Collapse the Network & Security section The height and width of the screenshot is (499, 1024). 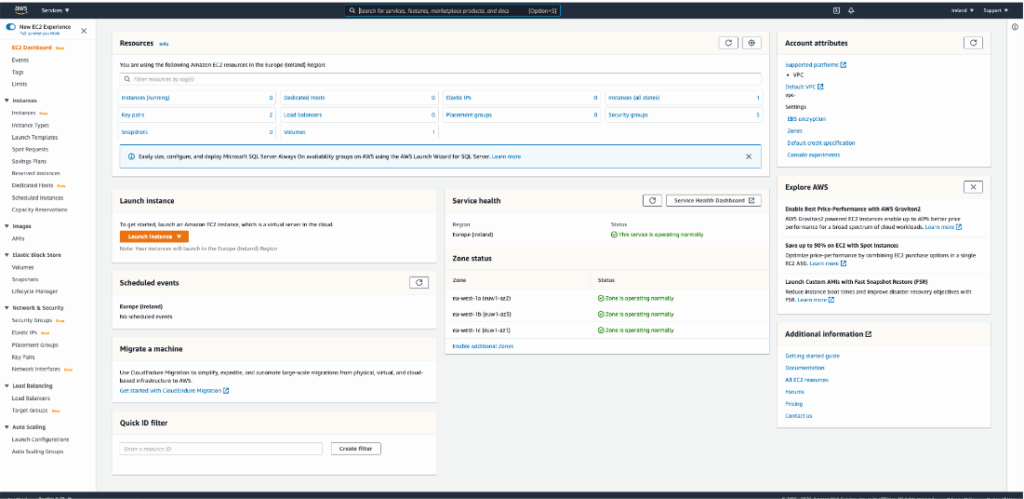[x=7, y=308]
